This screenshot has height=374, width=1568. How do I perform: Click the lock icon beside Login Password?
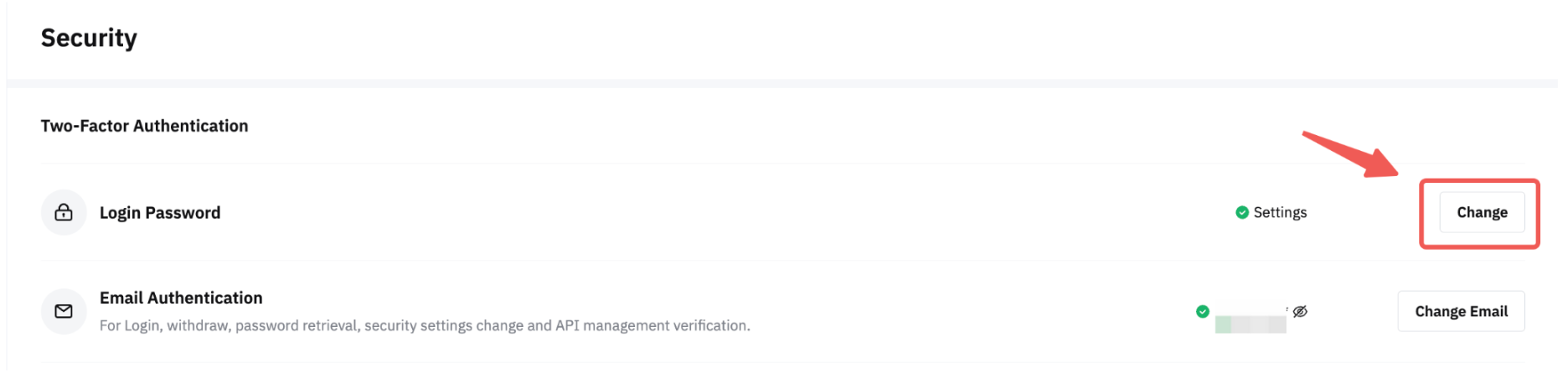coord(64,213)
